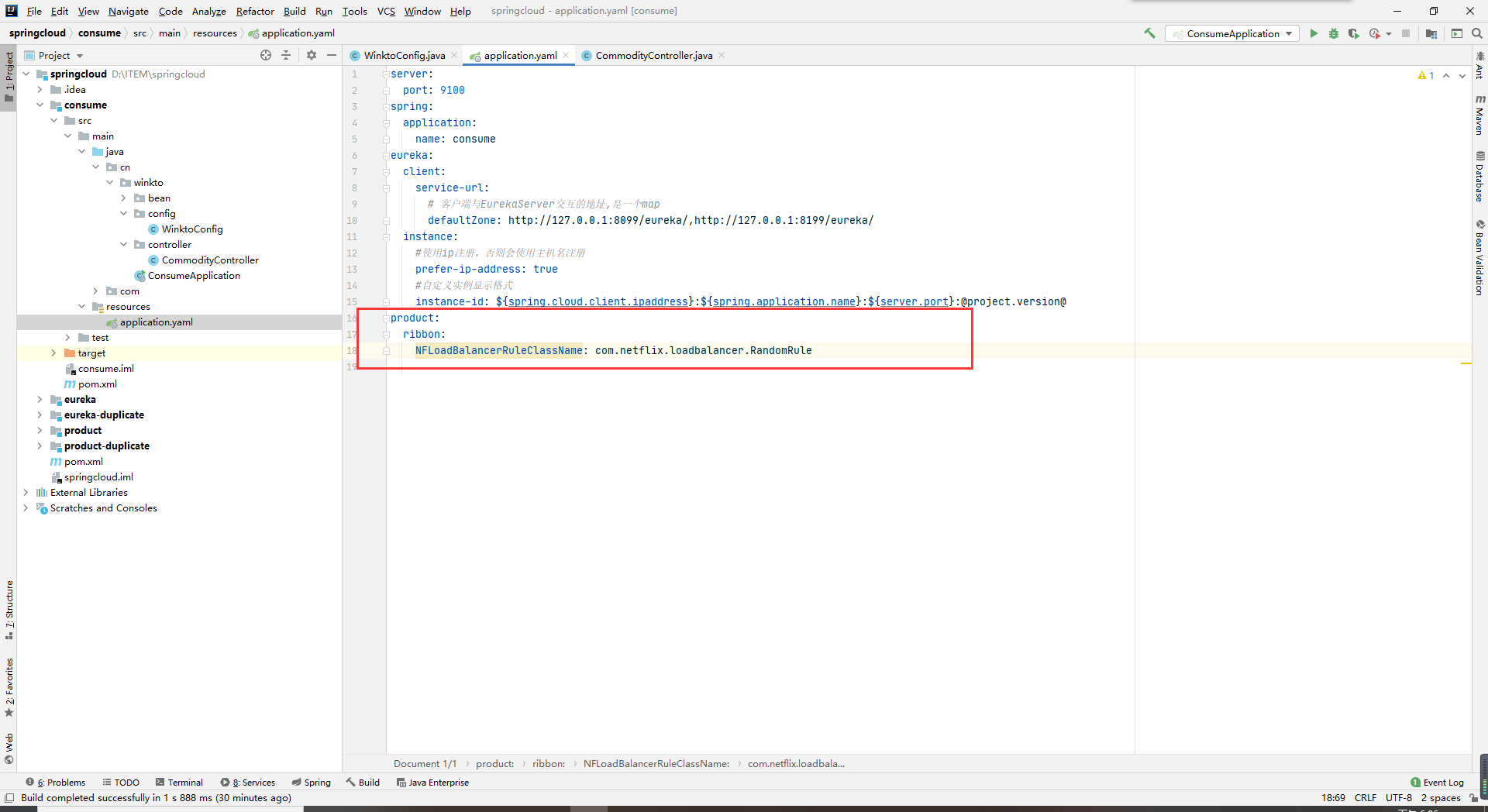Select WinktoConfig class in tree

[x=192, y=229]
